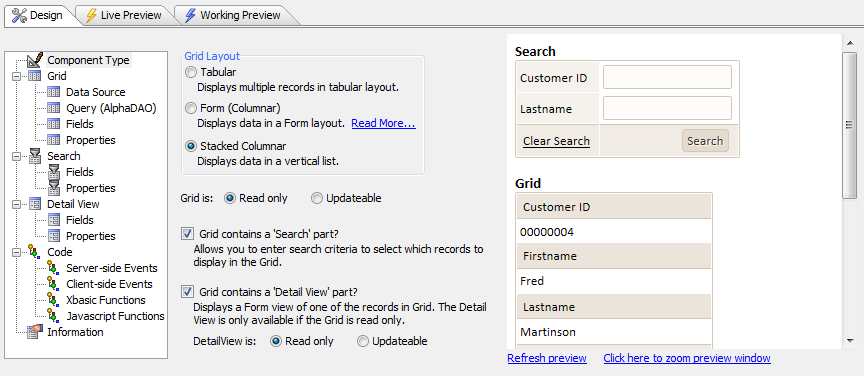
Task: Select Xbasic Functions tree item
Action: pyautogui.click(x=106, y=300)
